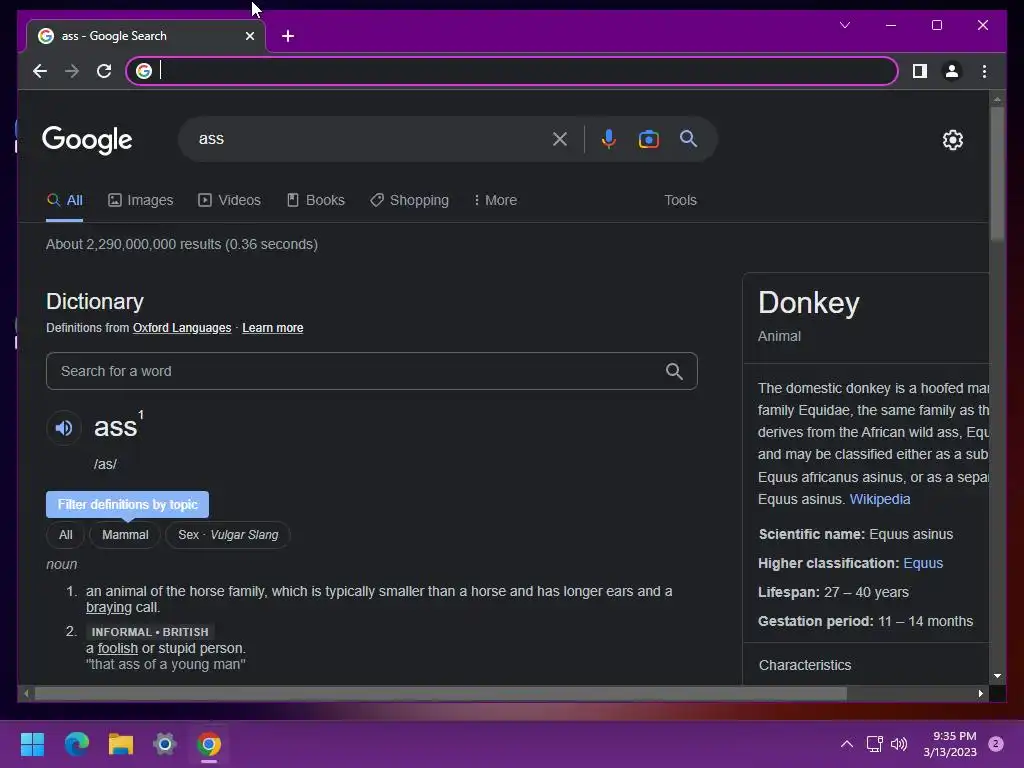The image size is (1024, 768).
Task: Switch to the Shopping tab
Action: [409, 200]
